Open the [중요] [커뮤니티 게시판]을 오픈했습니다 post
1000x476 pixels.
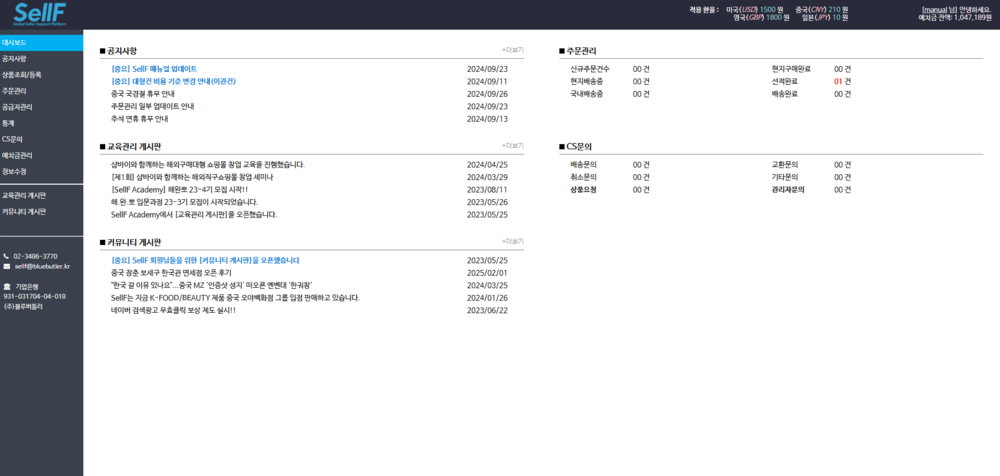(205, 260)
